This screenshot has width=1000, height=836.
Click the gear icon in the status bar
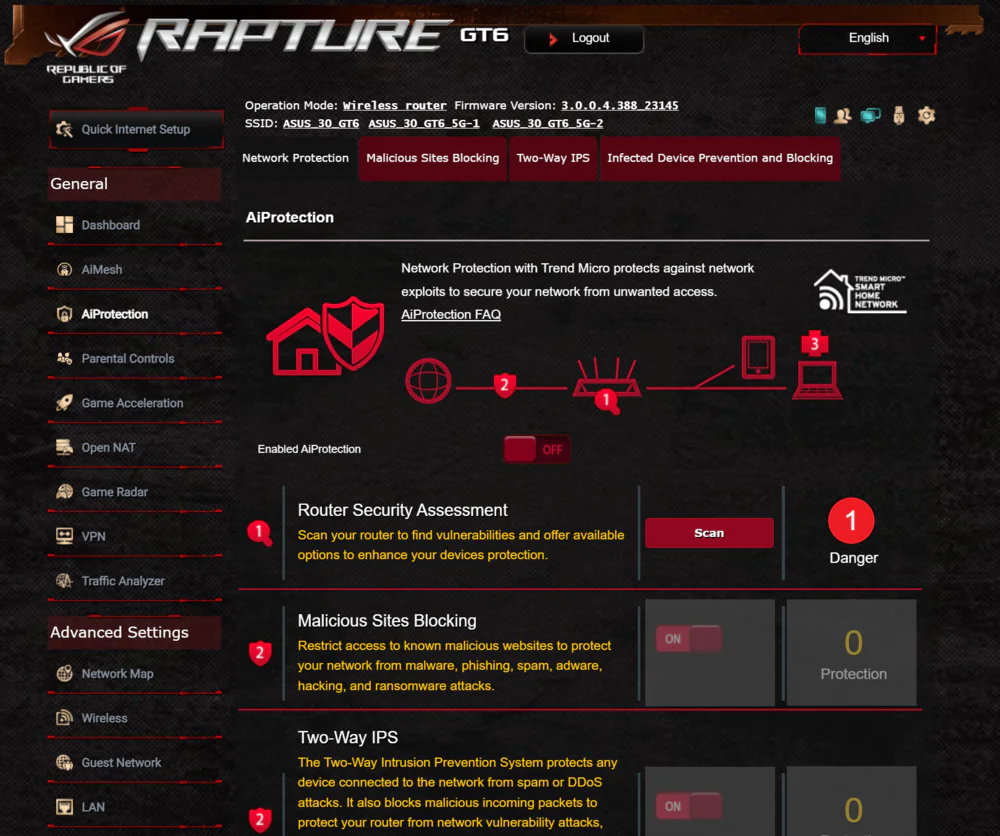(926, 115)
